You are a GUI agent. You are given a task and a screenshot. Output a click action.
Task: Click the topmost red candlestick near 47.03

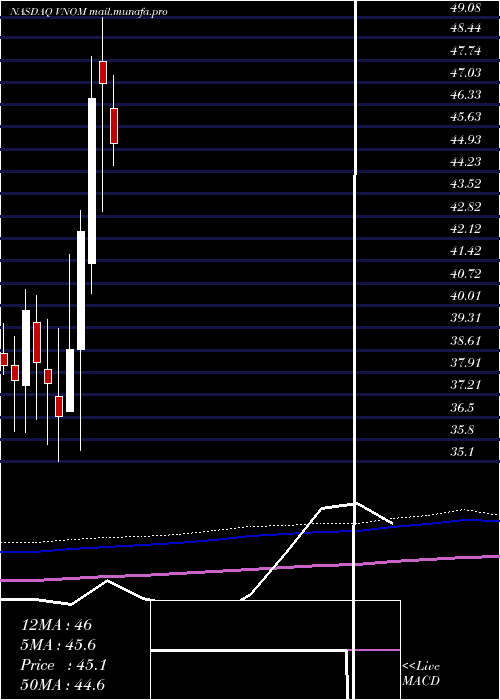(x=103, y=72)
